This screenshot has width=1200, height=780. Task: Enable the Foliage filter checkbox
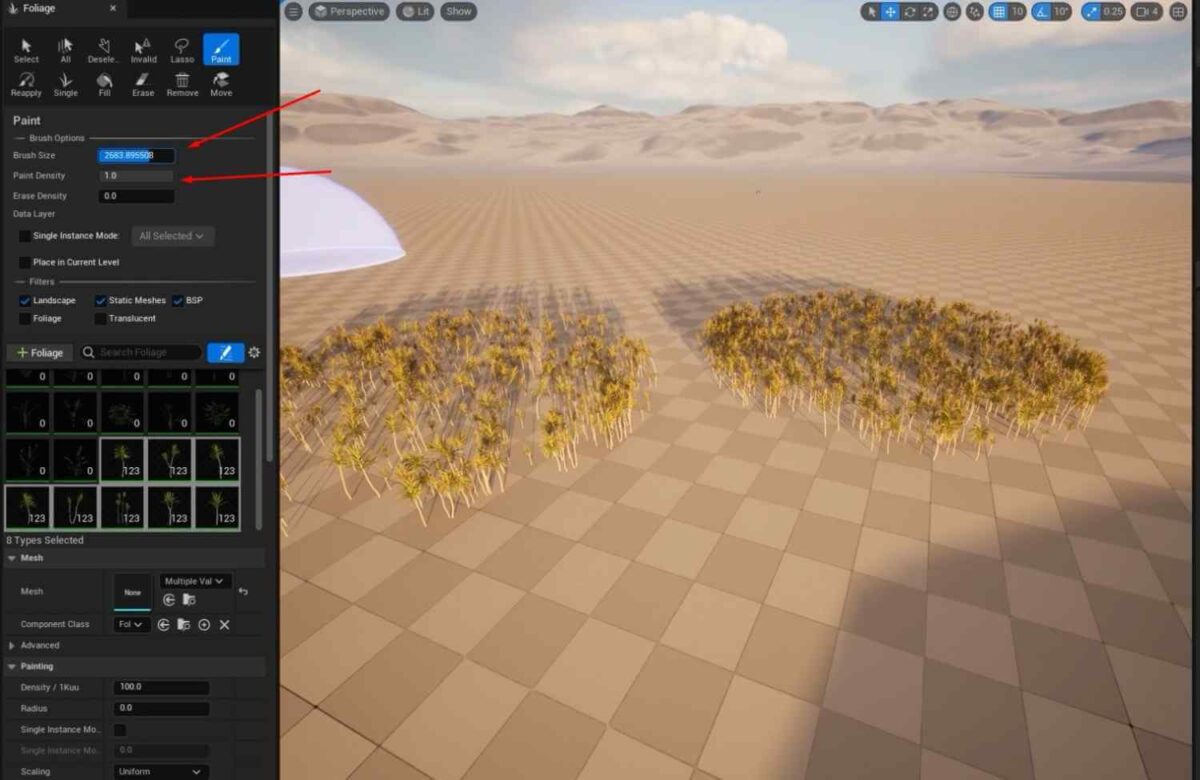click(x=25, y=318)
